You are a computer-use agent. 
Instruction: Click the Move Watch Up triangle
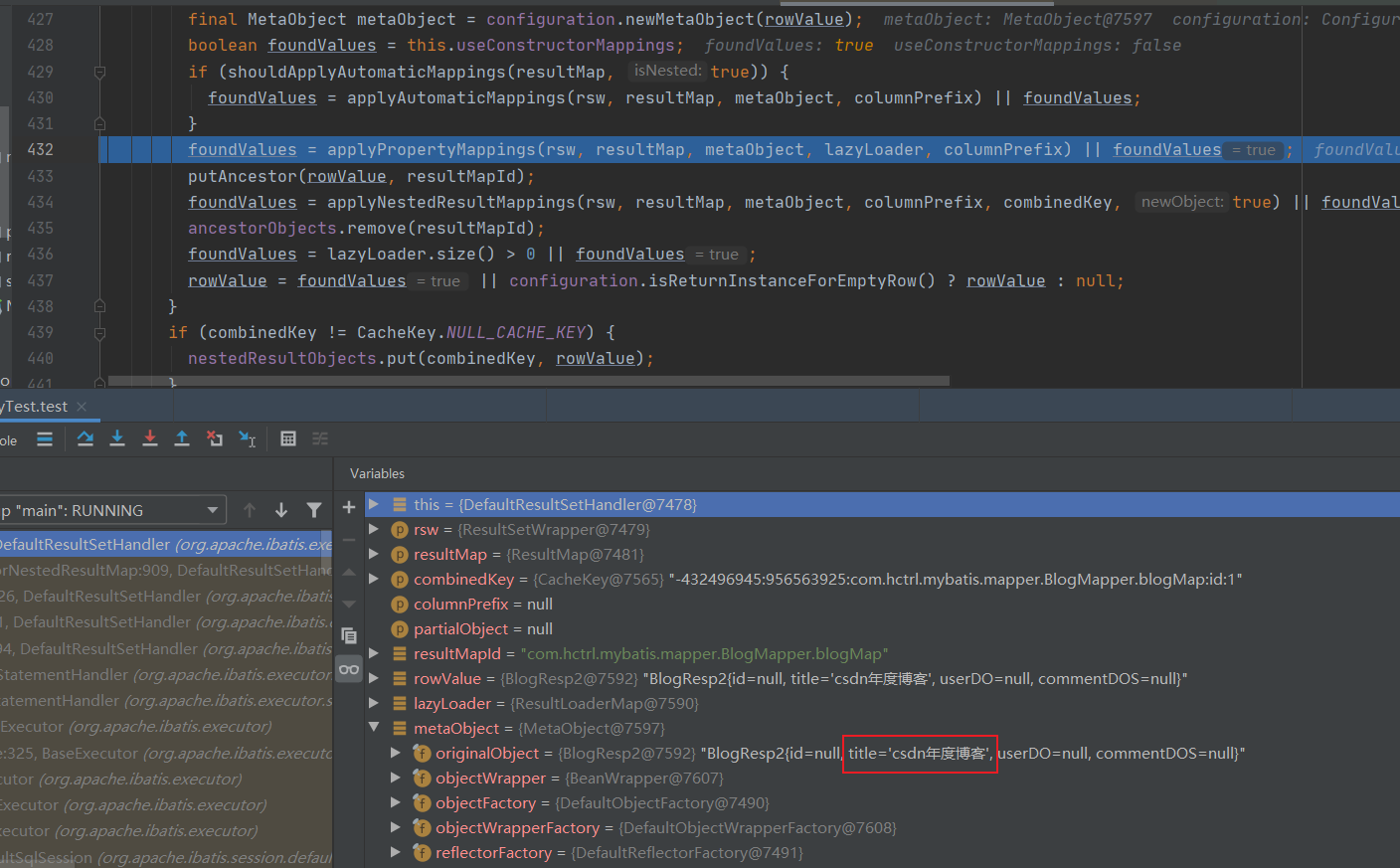[349, 572]
